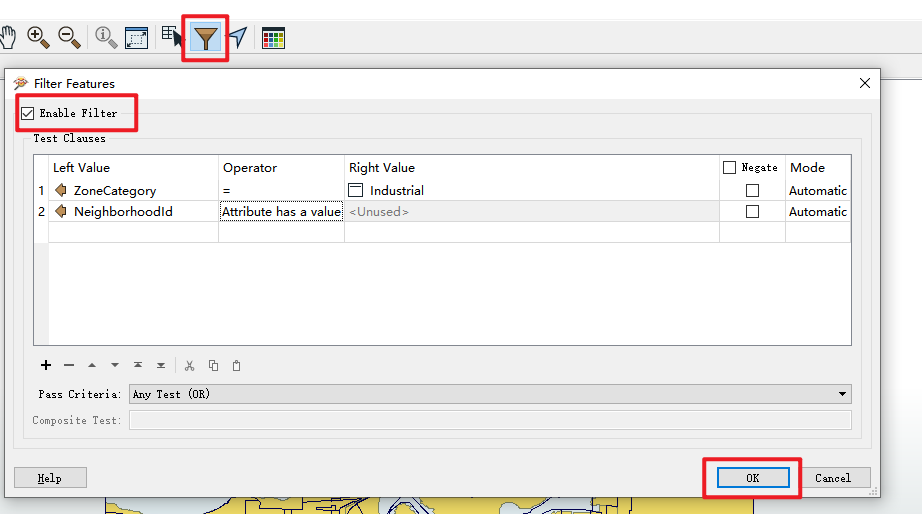Check Negate for the NeighborhoodId row

click(752, 211)
